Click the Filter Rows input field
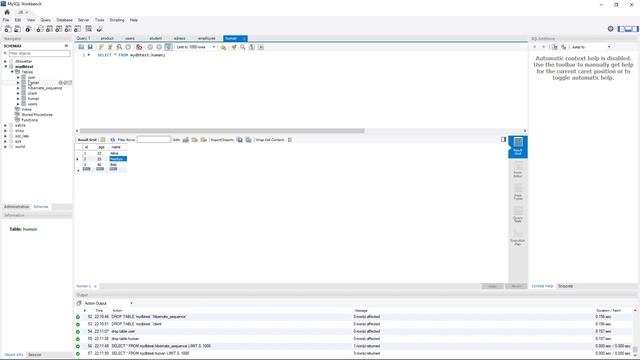This screenshot has width=640, height=360. coord(153,140)
